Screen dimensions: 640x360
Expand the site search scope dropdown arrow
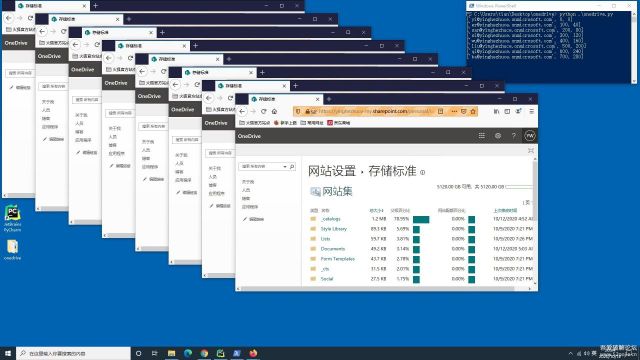click(284, 167)
